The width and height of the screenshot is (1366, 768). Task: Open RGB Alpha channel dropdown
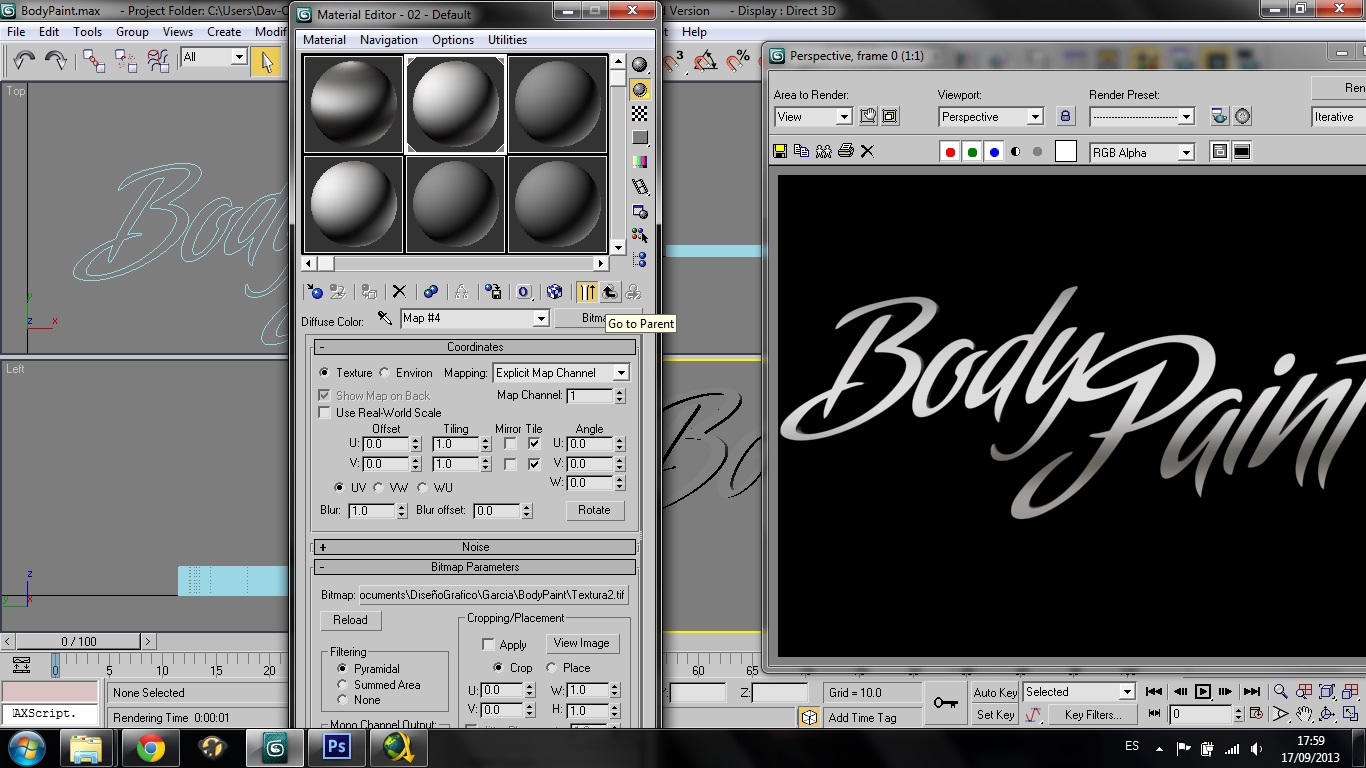pyautogui.click(x=1142, y=152)
